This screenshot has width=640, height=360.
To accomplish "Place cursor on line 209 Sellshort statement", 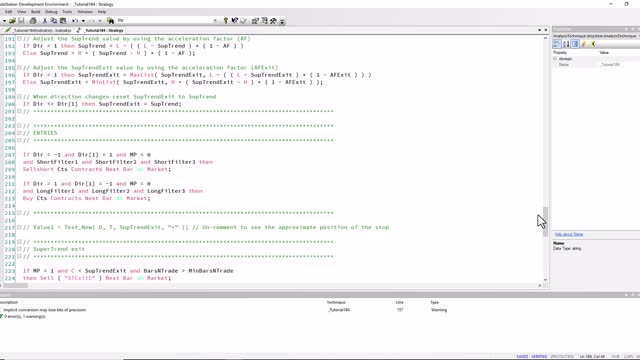I will click(x=97, y=169).
